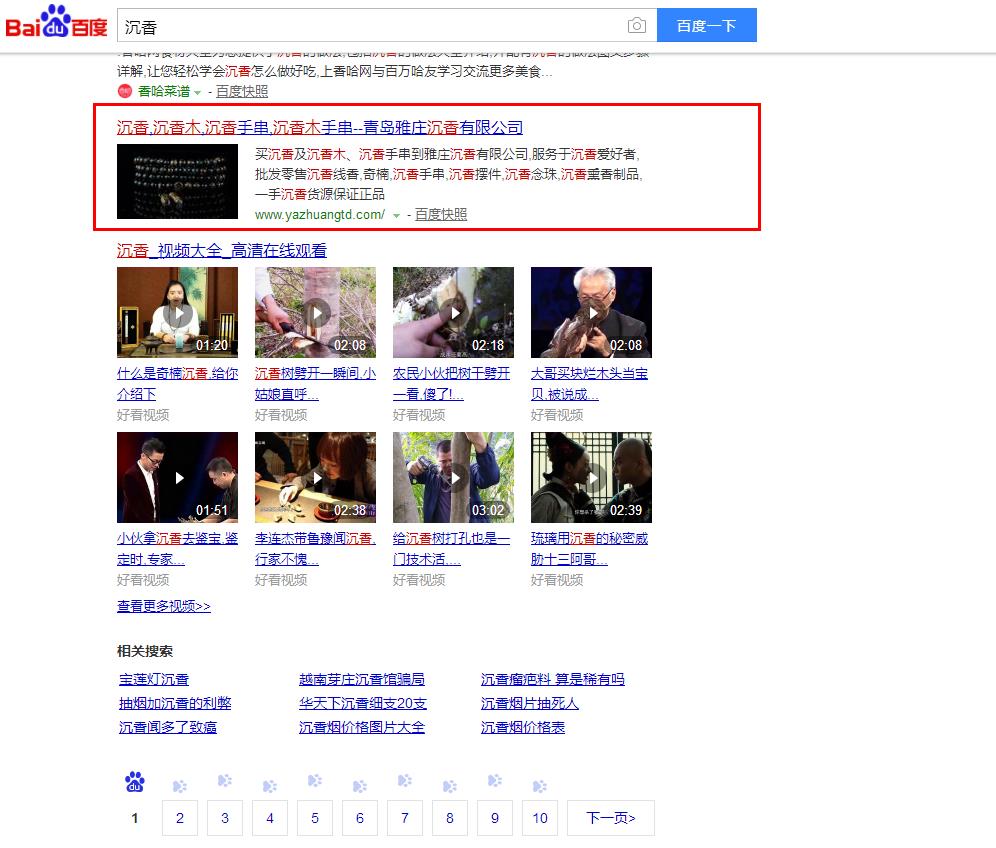Play the 01:20 video thumbnail
The image size is (996, 848).
click(x=177, y=313)
